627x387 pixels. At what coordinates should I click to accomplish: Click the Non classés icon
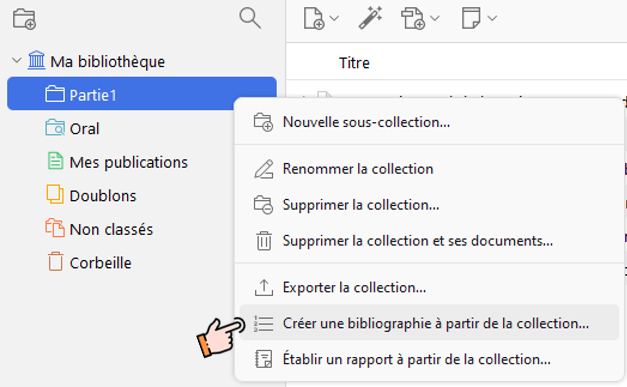(x=55, y=228)
